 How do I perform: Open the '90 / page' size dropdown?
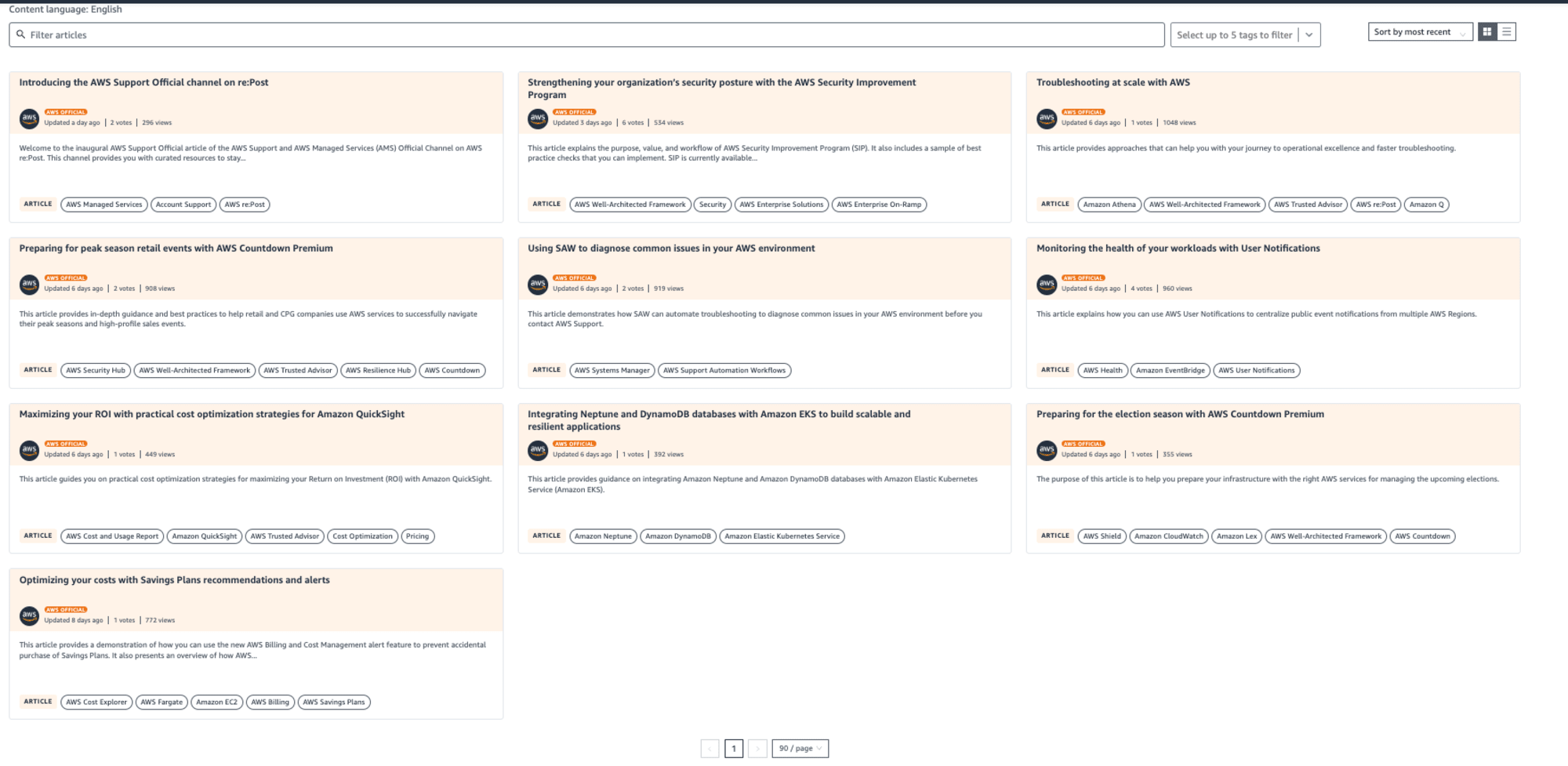(800, 749)
